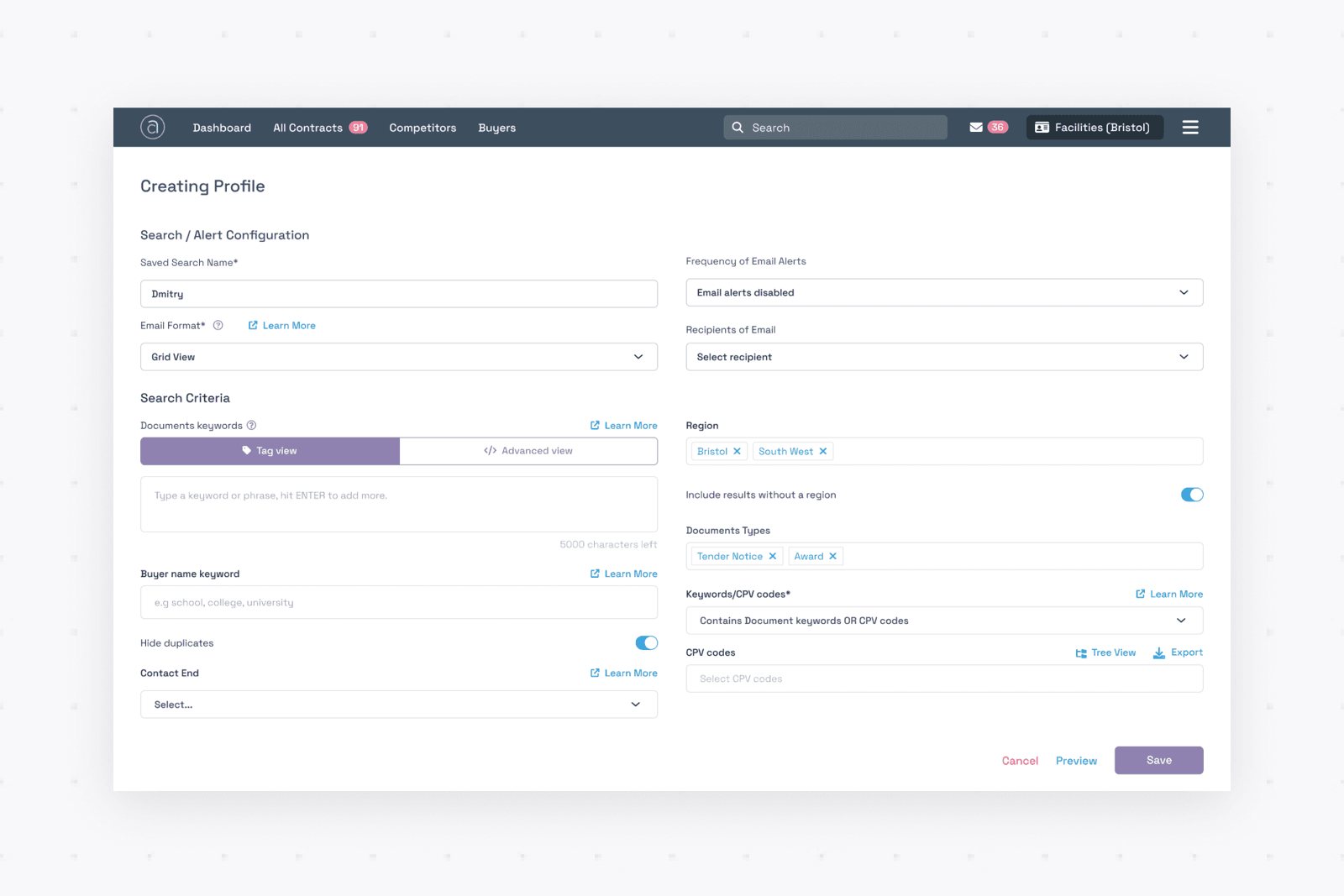Click the Cancel link

pyautogui.click(x=1020, y=761)
